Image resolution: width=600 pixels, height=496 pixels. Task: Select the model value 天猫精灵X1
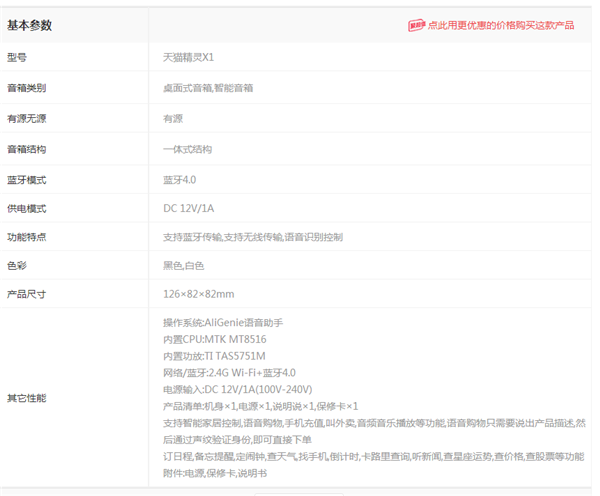(189, 57)
